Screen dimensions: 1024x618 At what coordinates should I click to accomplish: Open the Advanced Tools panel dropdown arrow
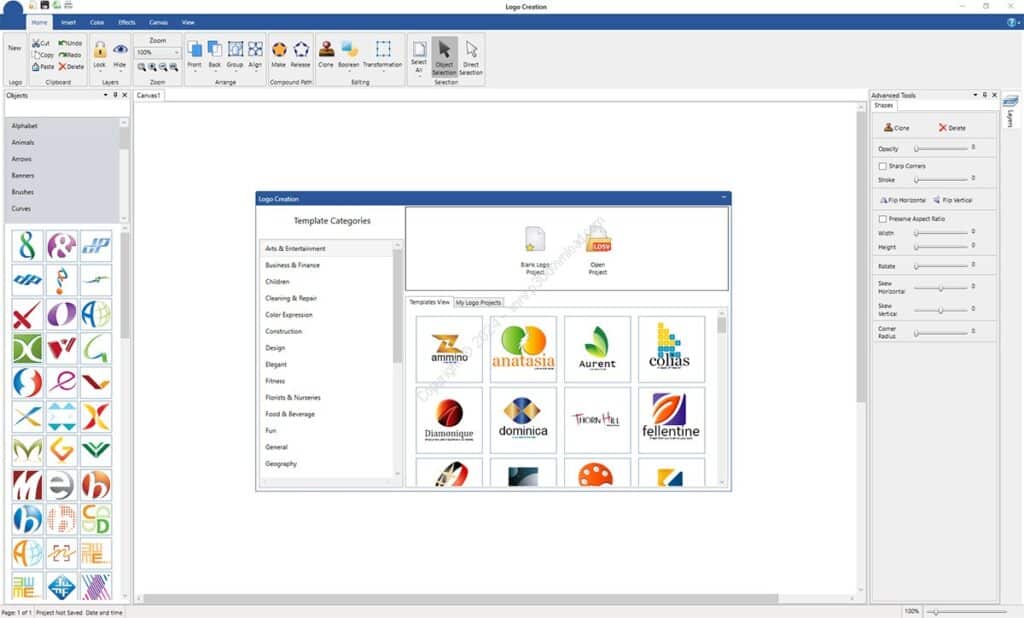click(x=975, y=95)
